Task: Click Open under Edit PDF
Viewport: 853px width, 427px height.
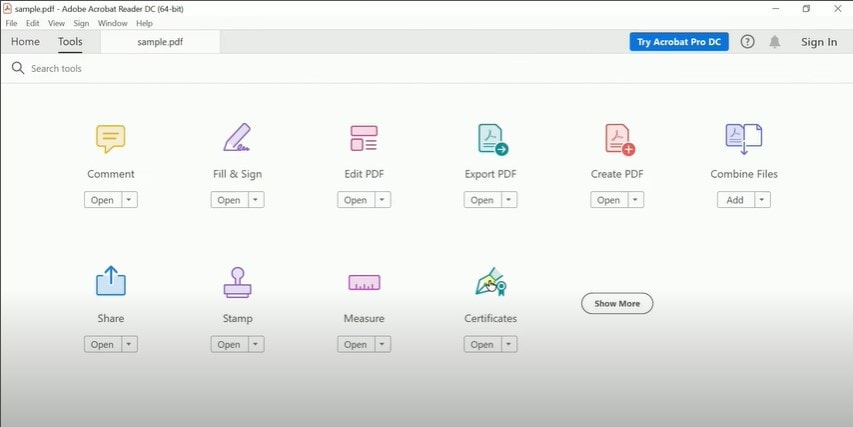Action: pos(355,200)
